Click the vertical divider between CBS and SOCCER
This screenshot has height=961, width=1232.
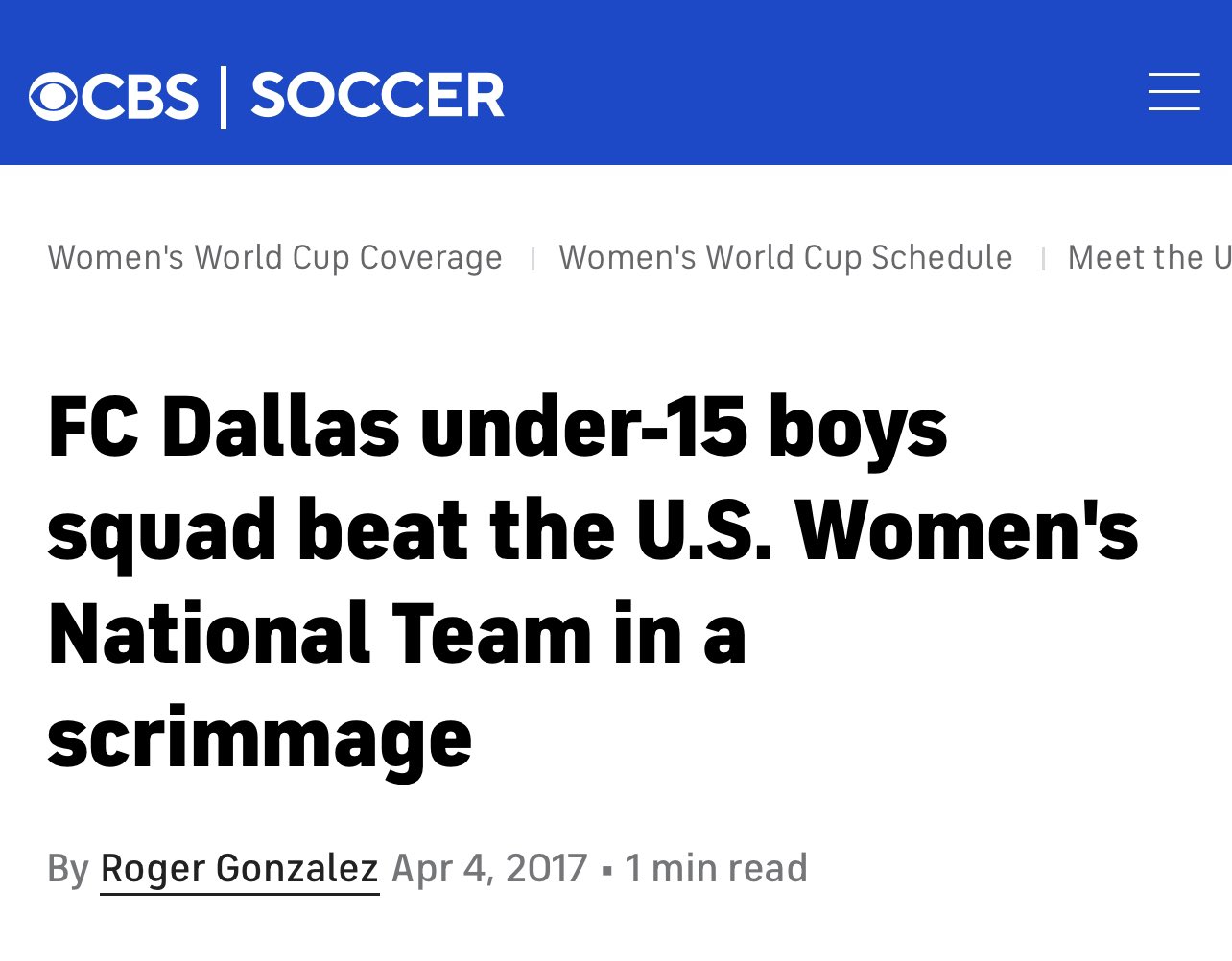click(224, 97)
